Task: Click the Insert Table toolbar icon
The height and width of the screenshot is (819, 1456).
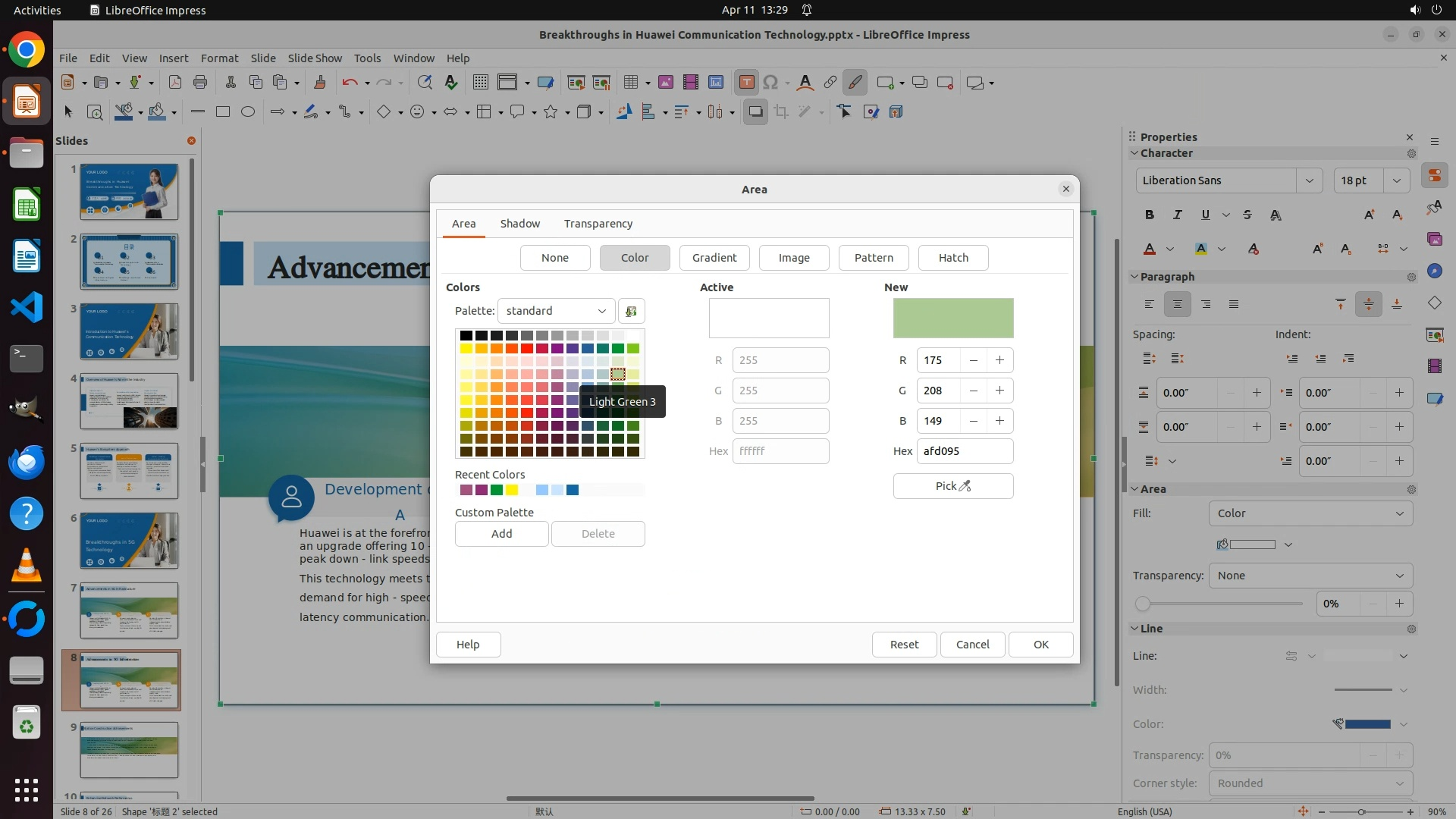Action: click(x=630, y=83)
